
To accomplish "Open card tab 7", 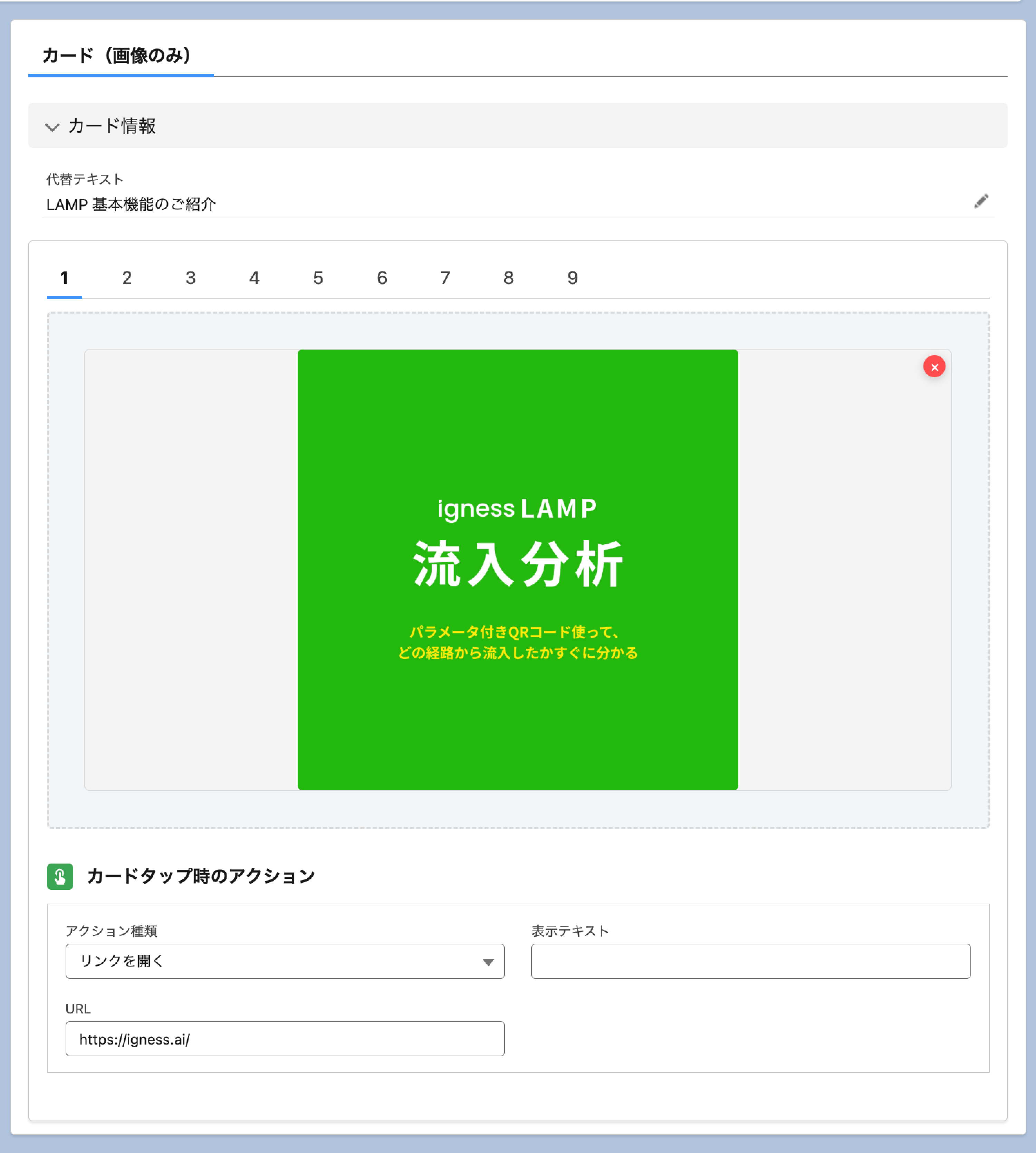I will click(x=445, y=278).
